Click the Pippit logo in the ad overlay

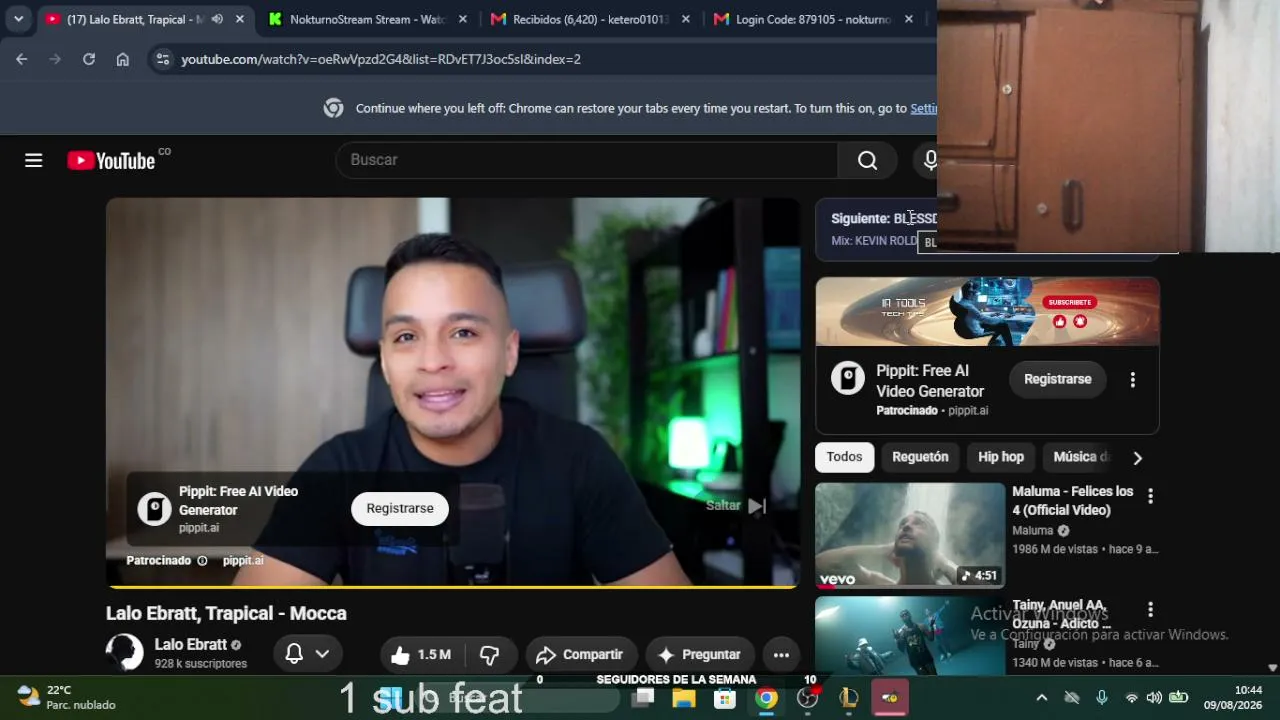tap(154, 509)
